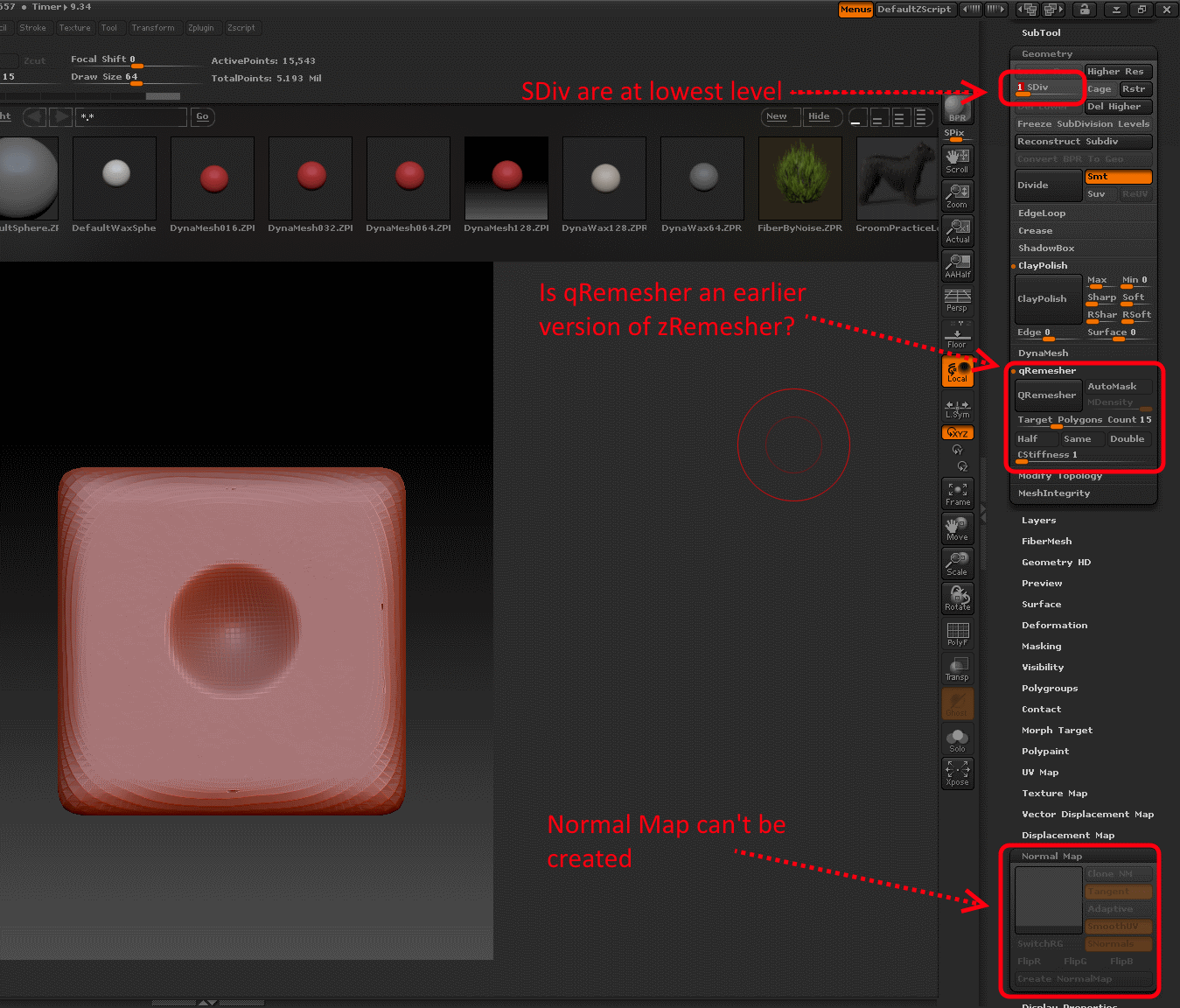Toggle AutoMask in qRemesher
This screenshot has width=1180, height=1008.
pyautogui.click(x=1119, y=387)
